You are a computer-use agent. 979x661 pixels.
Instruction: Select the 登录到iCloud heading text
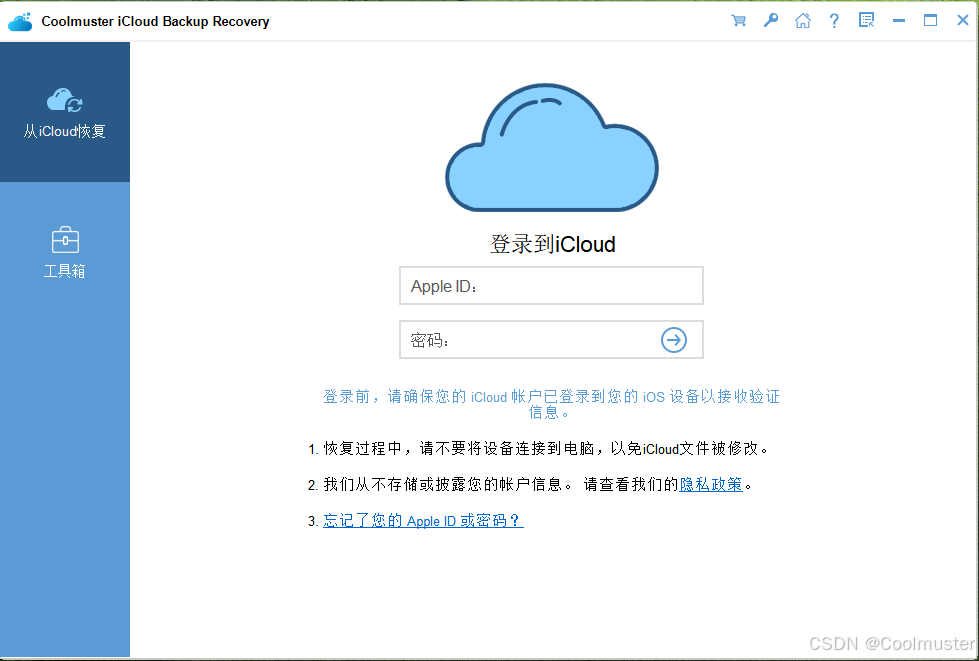552,244
